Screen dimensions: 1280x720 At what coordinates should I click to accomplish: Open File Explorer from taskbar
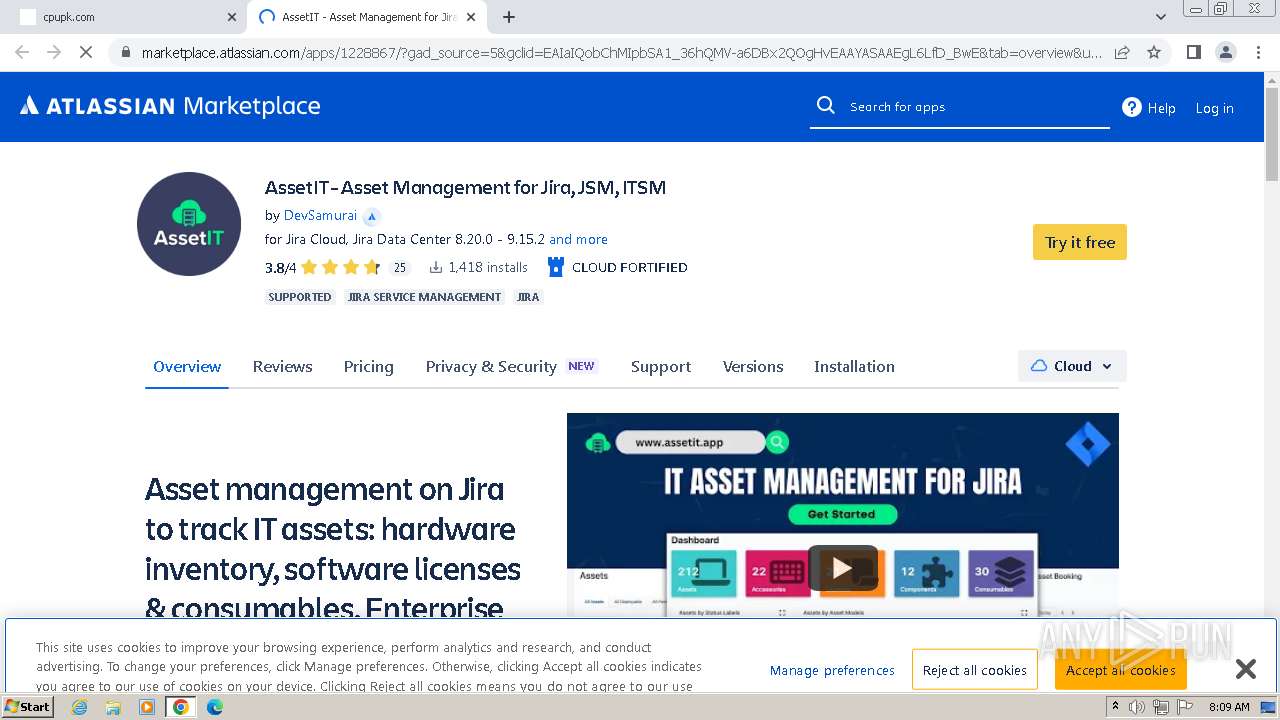[x=113, y=707]
